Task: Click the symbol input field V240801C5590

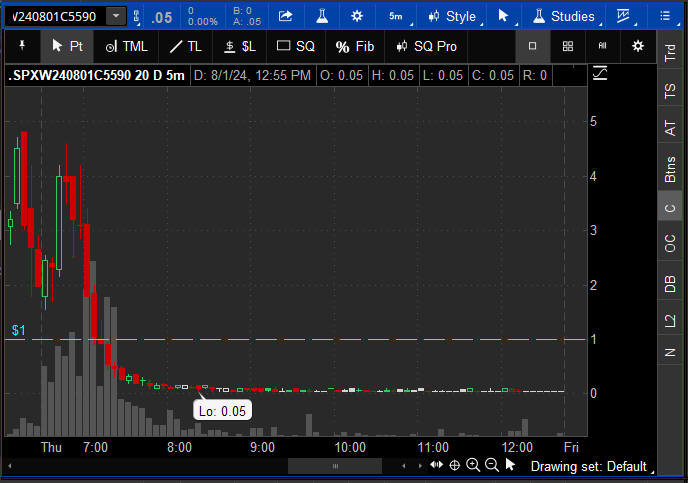Action: point(55,17)
